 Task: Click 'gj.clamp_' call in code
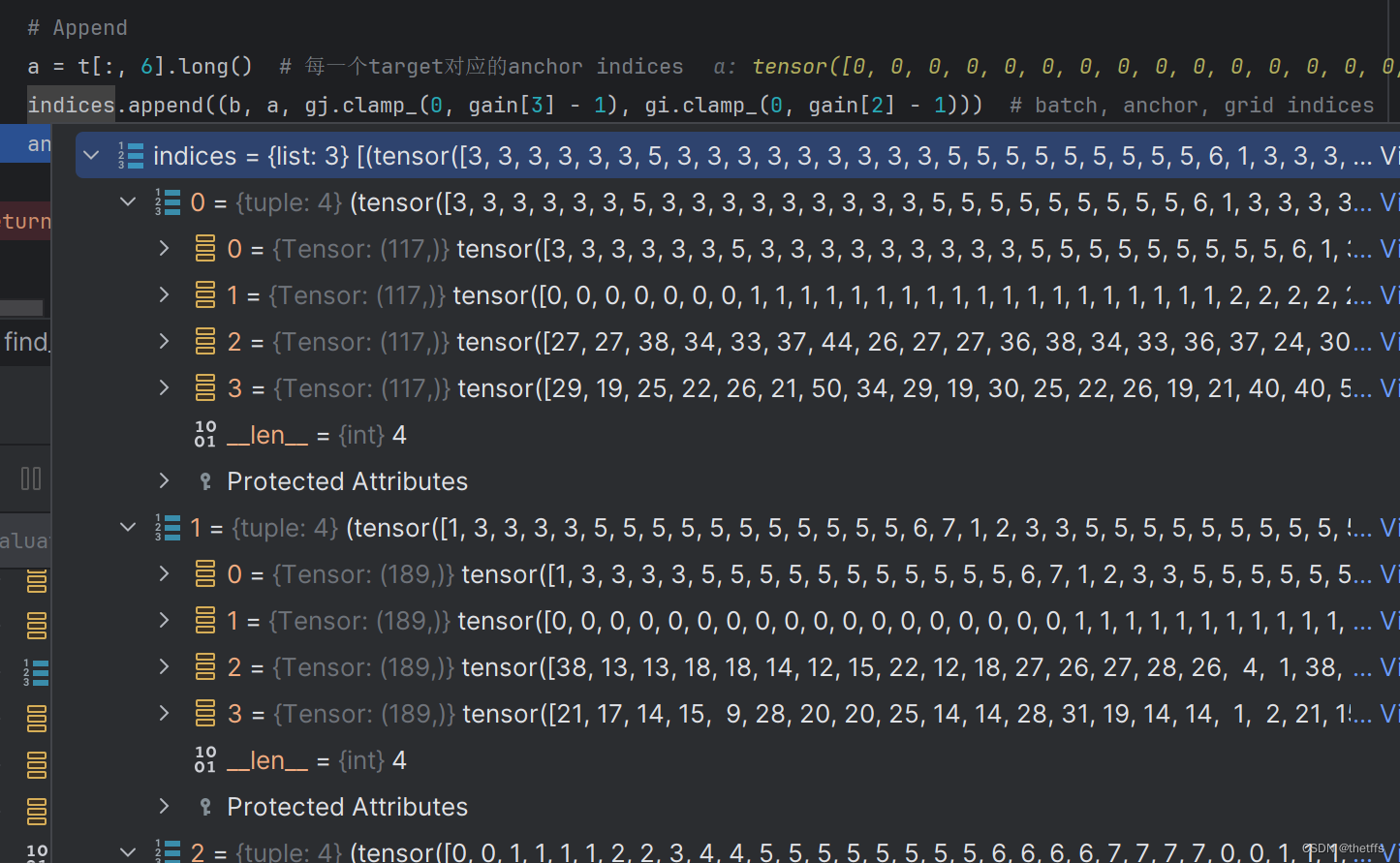point(361,105)
